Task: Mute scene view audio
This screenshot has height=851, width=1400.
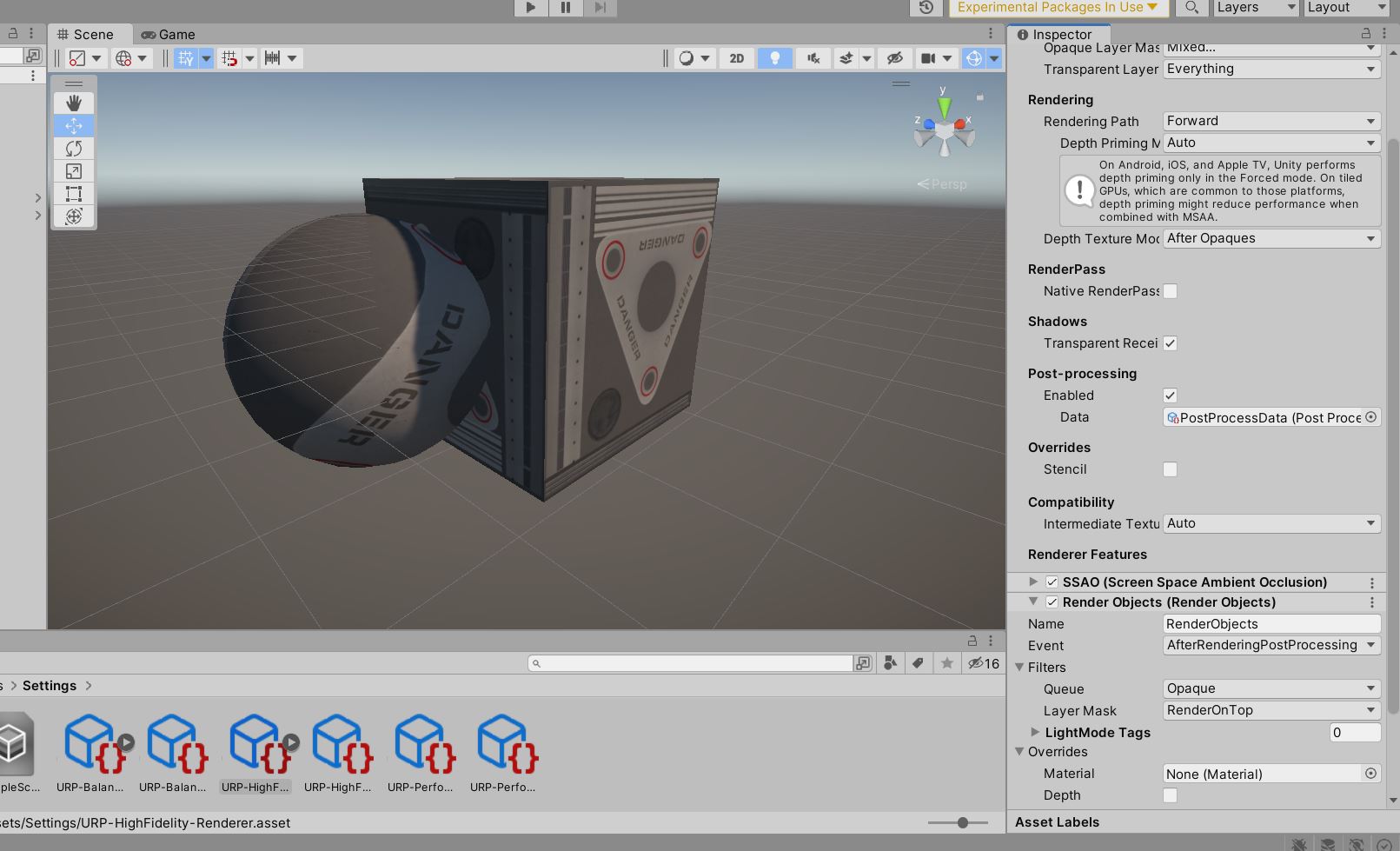Action: coord(812,57)
